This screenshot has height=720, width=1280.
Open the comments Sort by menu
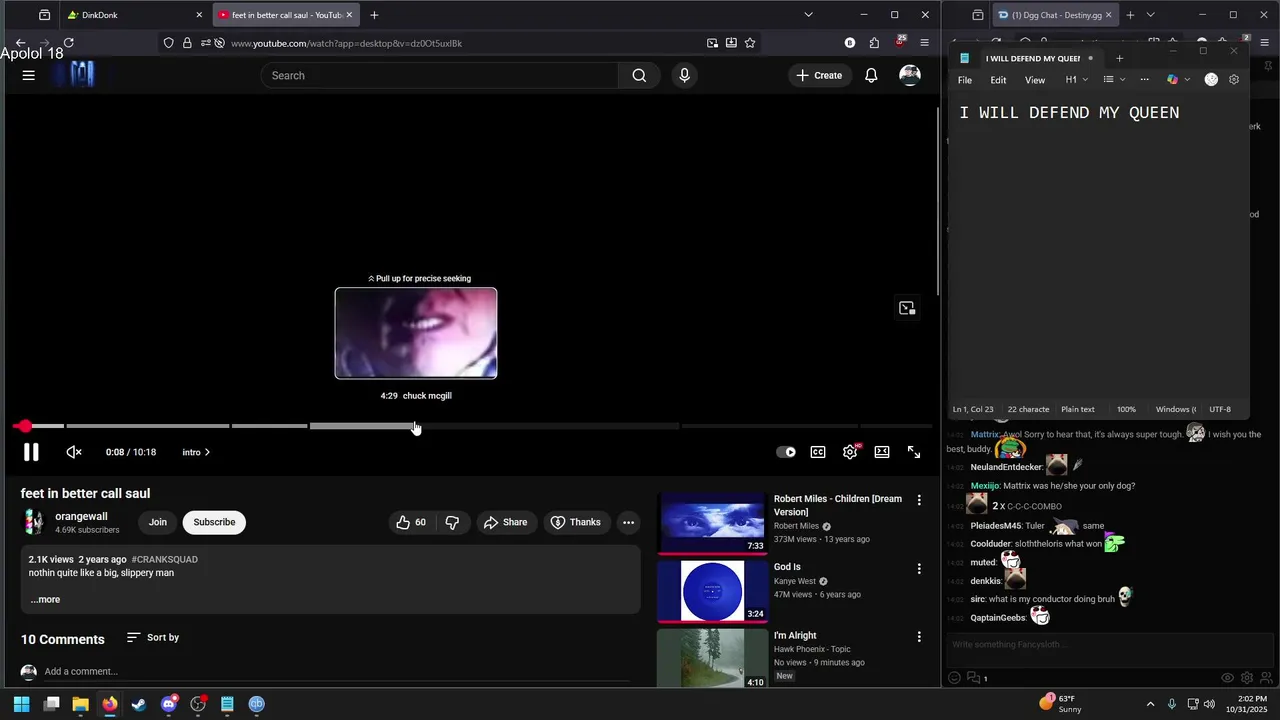click(153, 637)
